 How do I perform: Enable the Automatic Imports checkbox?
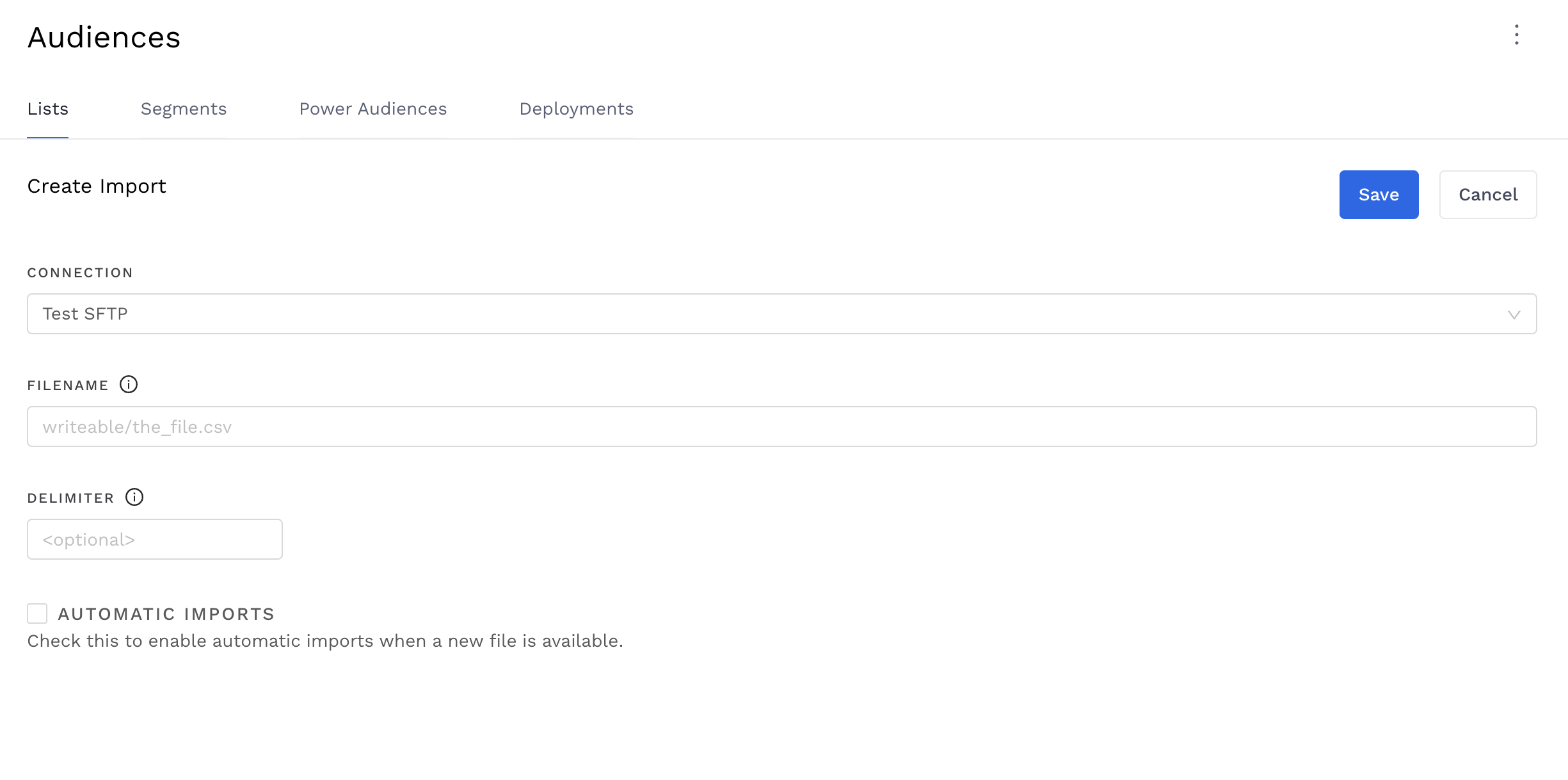37,613
